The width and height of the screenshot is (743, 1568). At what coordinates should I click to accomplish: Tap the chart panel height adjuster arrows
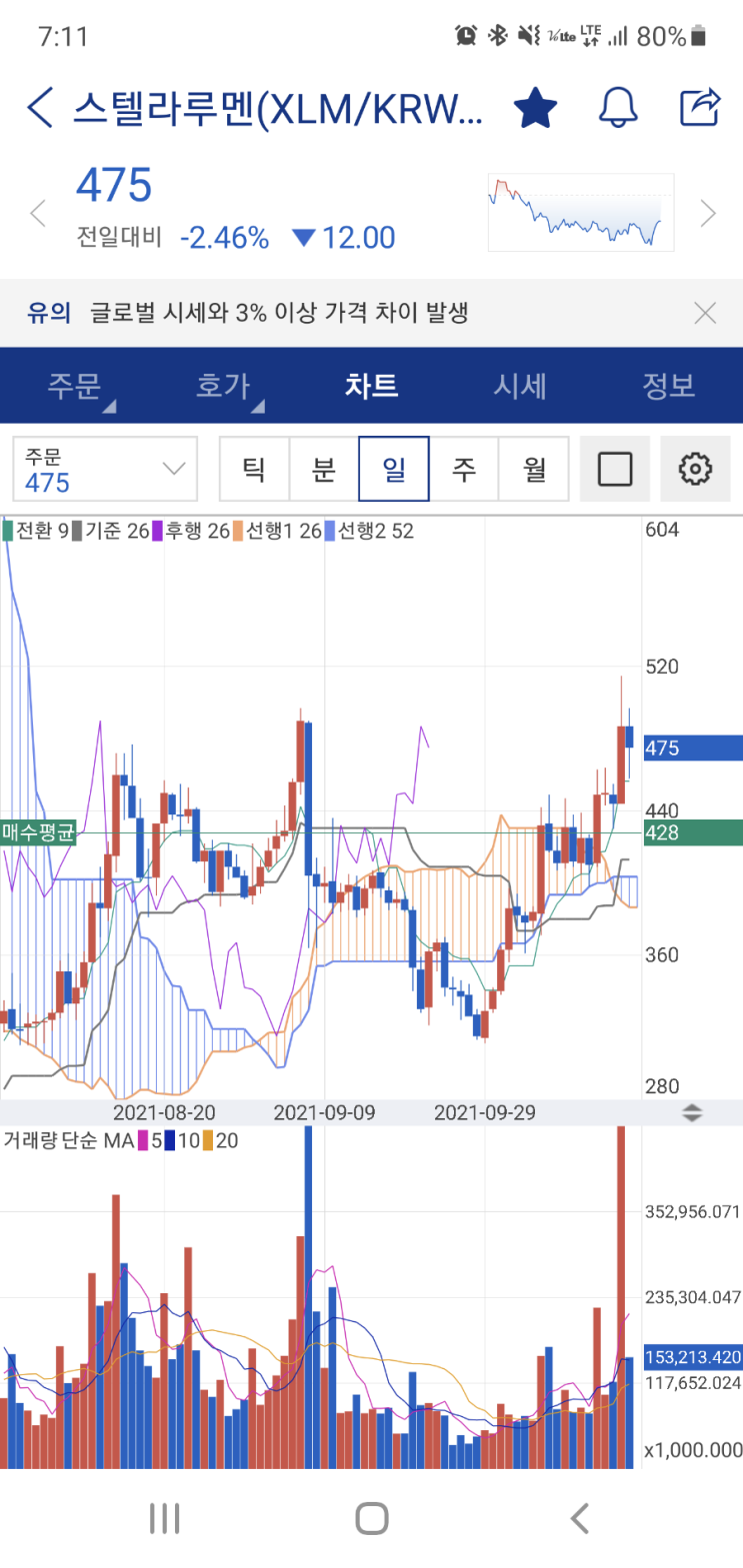point(692,1112)
